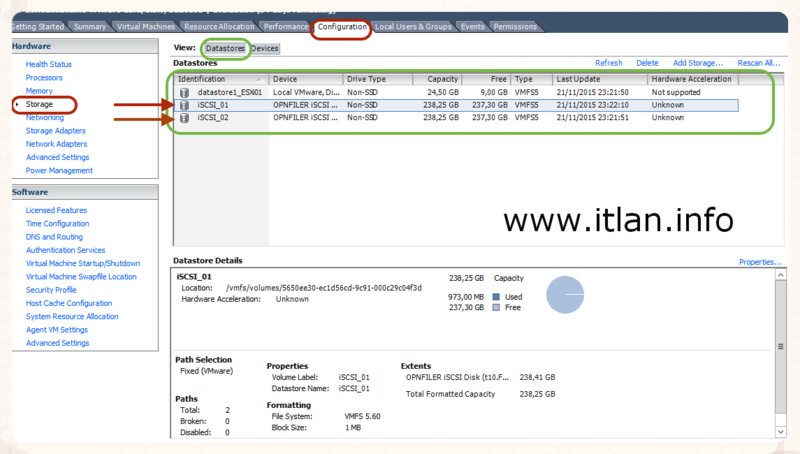This screenshot has height=454, width=800.
Task: Refresh the datastores list
Action: 608,63
